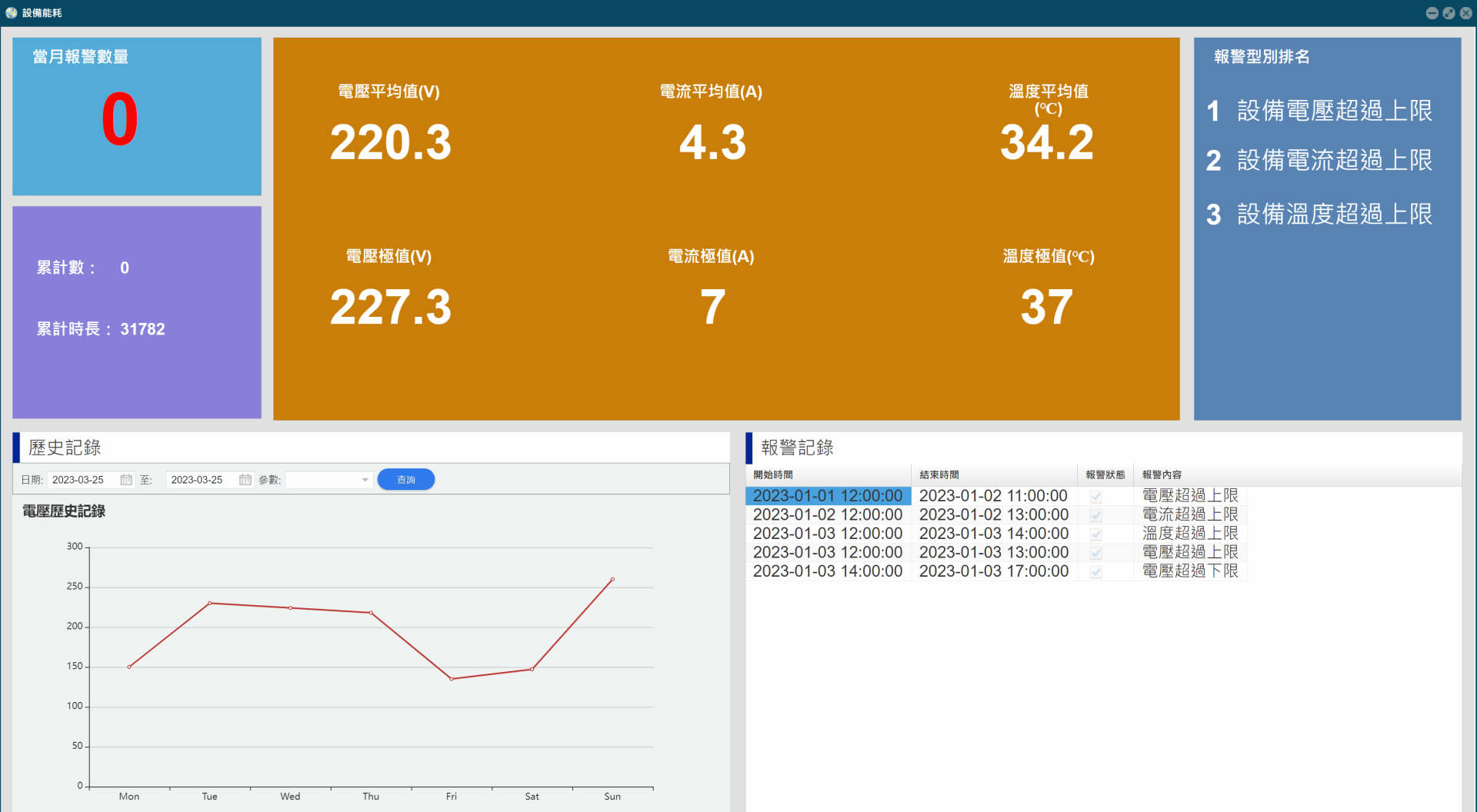Screen dimensions: 1477x812
Task: Click the 查詢 query button
Action: click(x=406, y=480)
